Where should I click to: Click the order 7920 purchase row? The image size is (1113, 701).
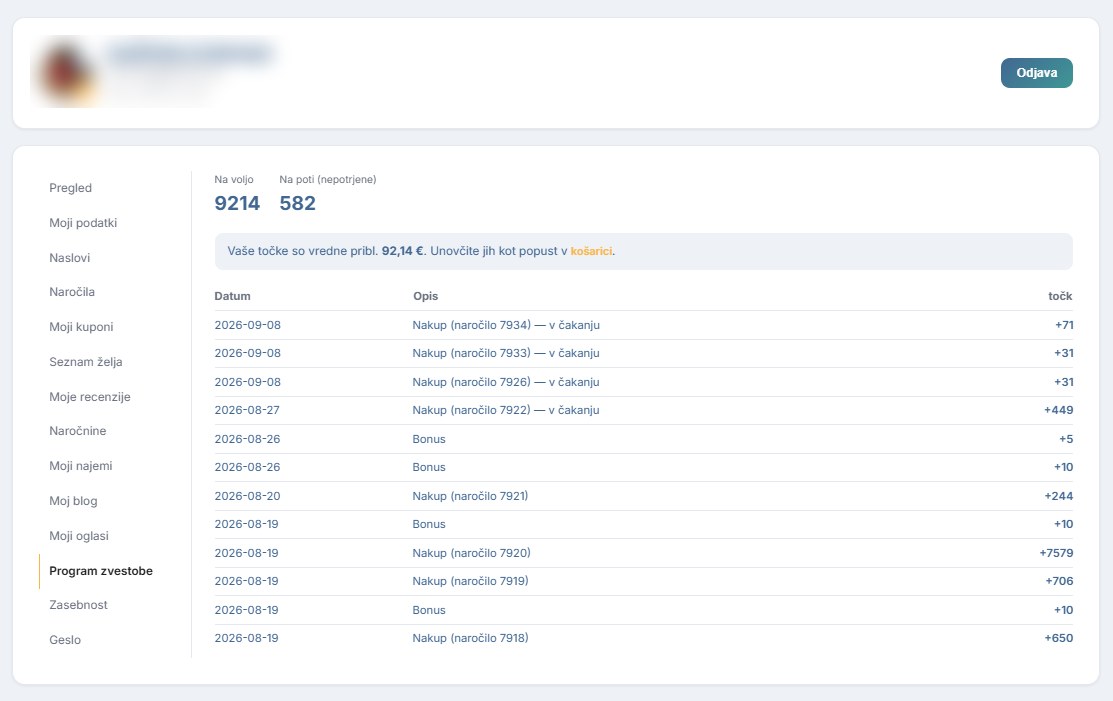643,553
